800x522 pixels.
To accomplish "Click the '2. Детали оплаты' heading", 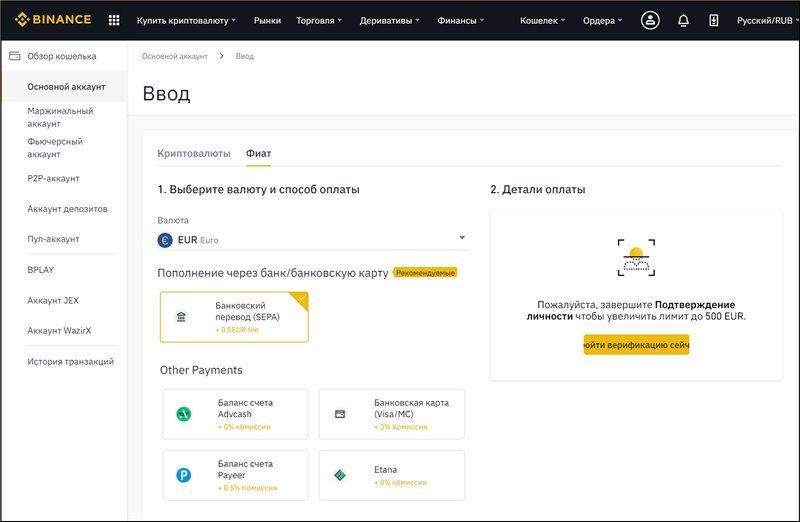I will (538, 189).
